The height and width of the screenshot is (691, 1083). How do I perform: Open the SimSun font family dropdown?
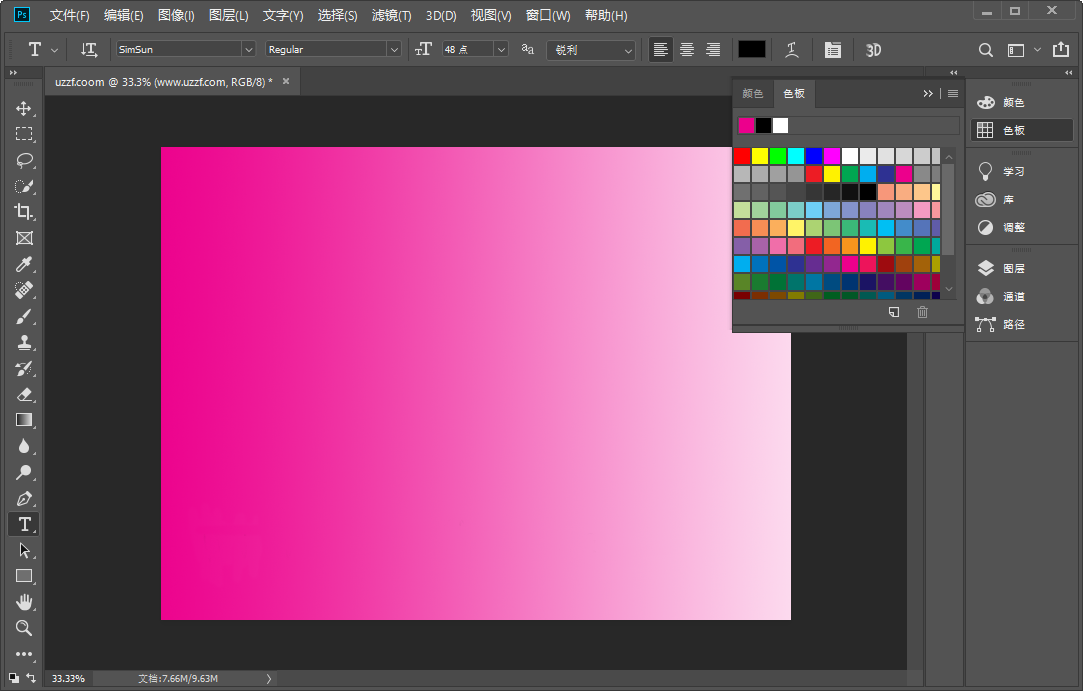[248, 49]
